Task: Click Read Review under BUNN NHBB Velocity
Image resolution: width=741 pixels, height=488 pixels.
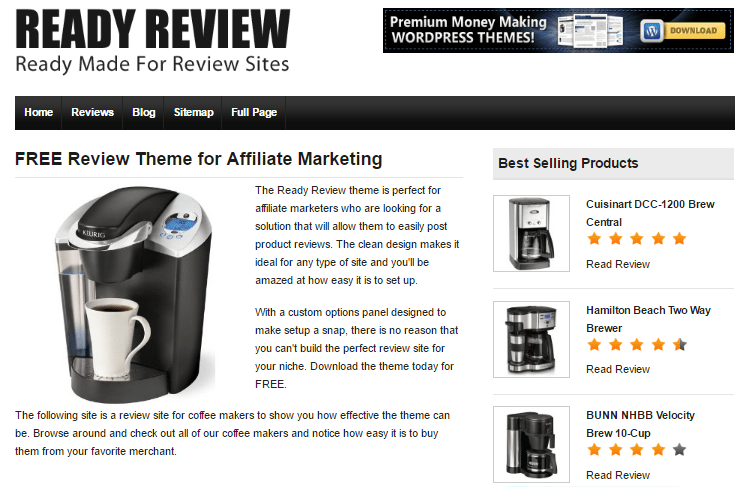Action: pyautogui.click(x=618, y=475)
